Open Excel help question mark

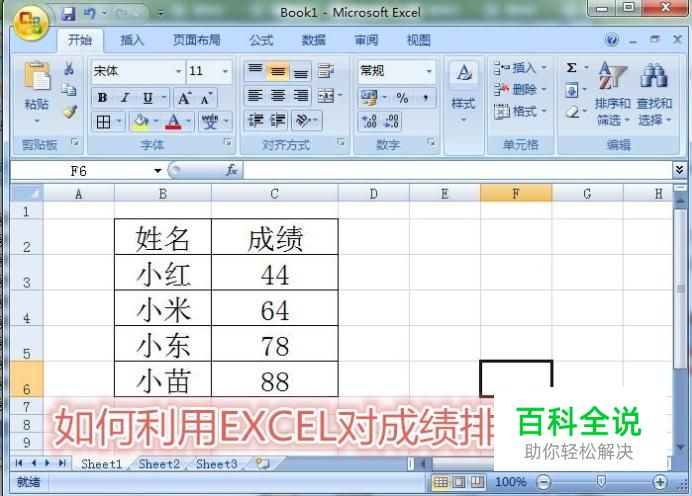click(612, 40)
